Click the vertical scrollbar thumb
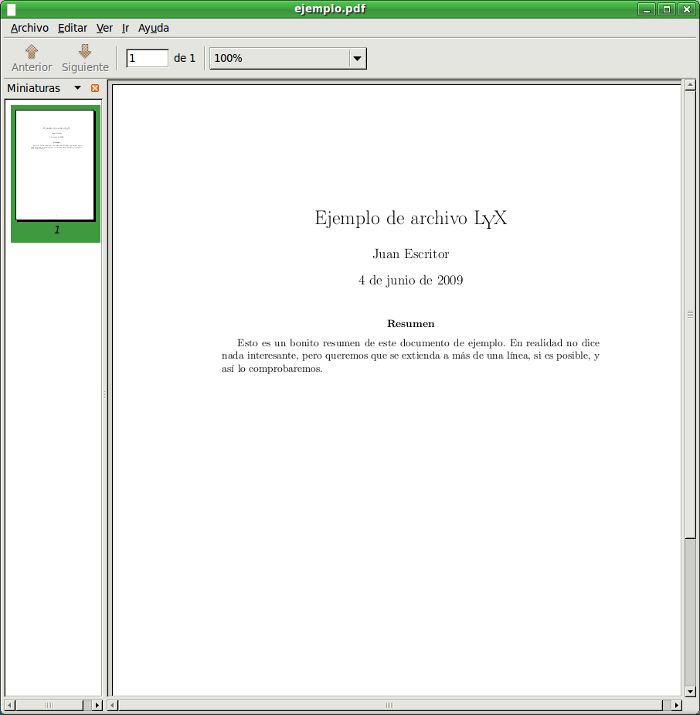This screenshot has width=700, height=715. click(690, 315)
